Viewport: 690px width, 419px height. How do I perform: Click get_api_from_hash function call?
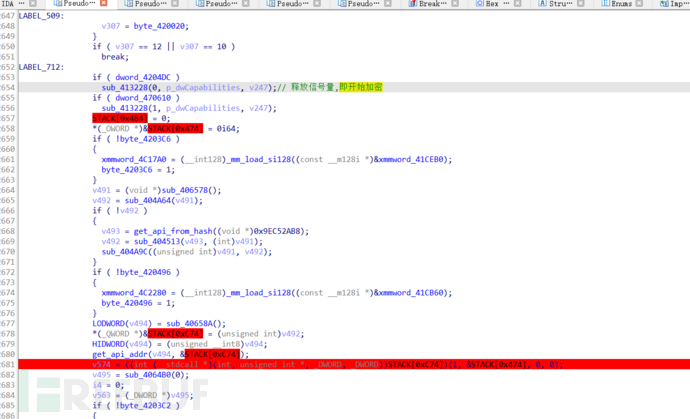(x=166, y=230)
